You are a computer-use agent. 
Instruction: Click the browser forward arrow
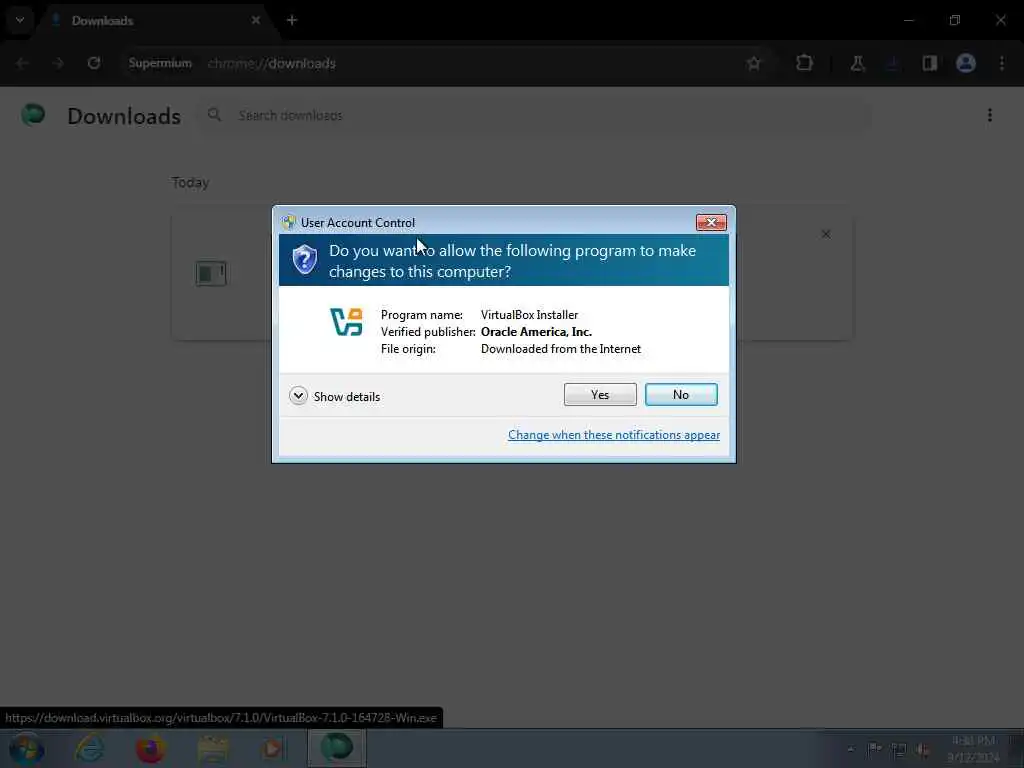pos(58,63)
